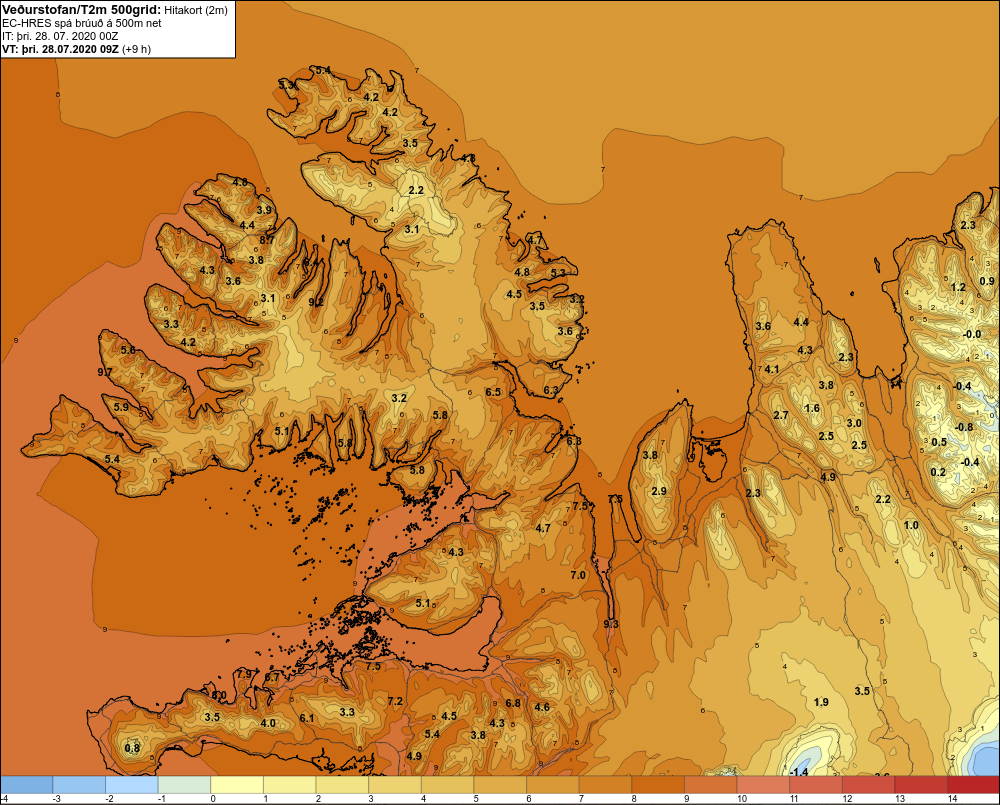Image resolution: width=1000 pixels, height=805 pixels.
Task: Select the 5.9 temperature label
Action: 121,406
